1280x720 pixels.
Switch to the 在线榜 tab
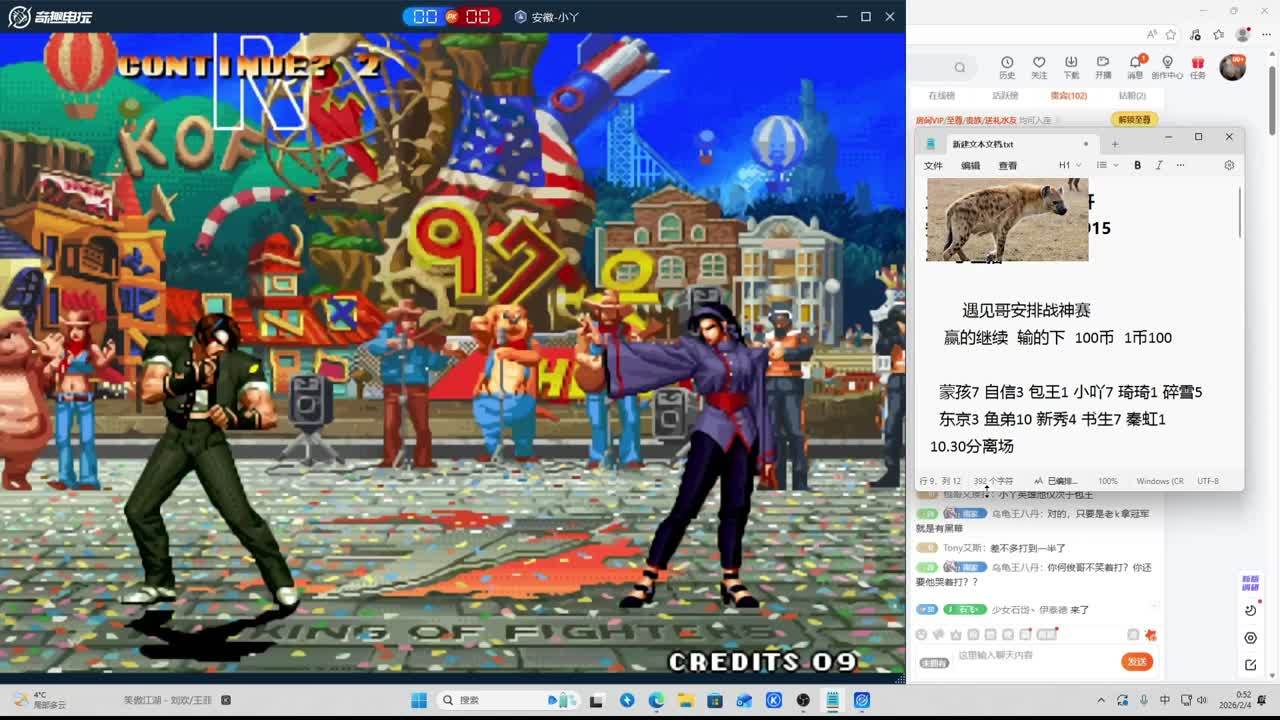point(941,96)
